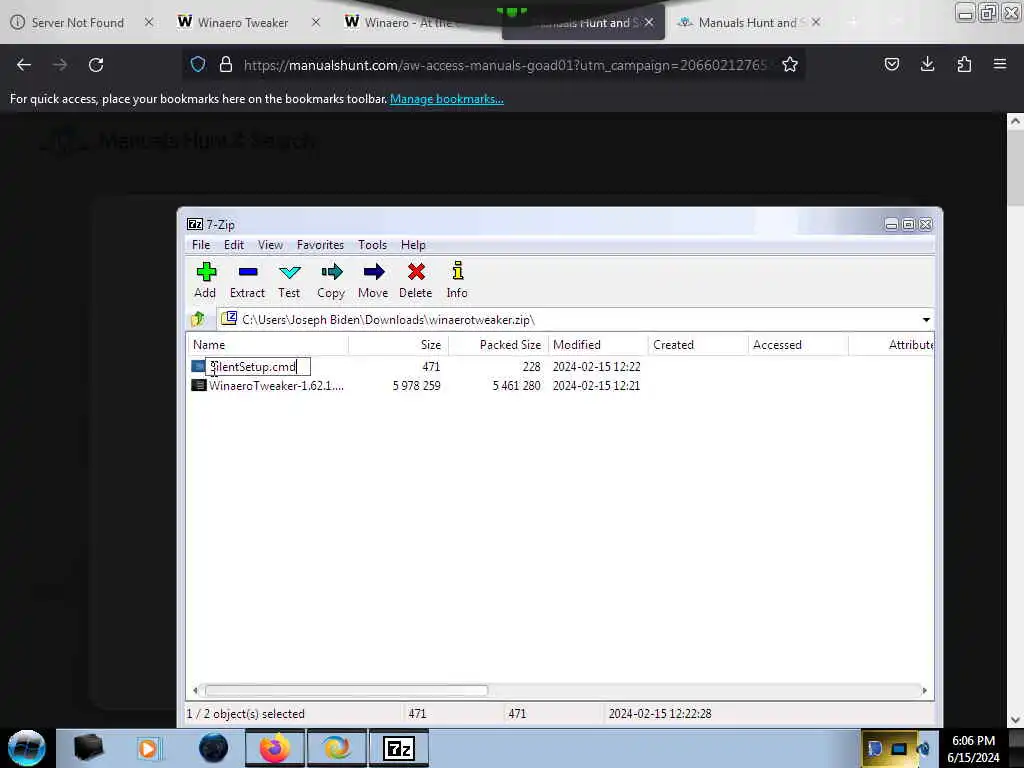Open the Favorites menu
Image resolution: width=1024 pixels, height=768 pixels.
click(320, 245)
